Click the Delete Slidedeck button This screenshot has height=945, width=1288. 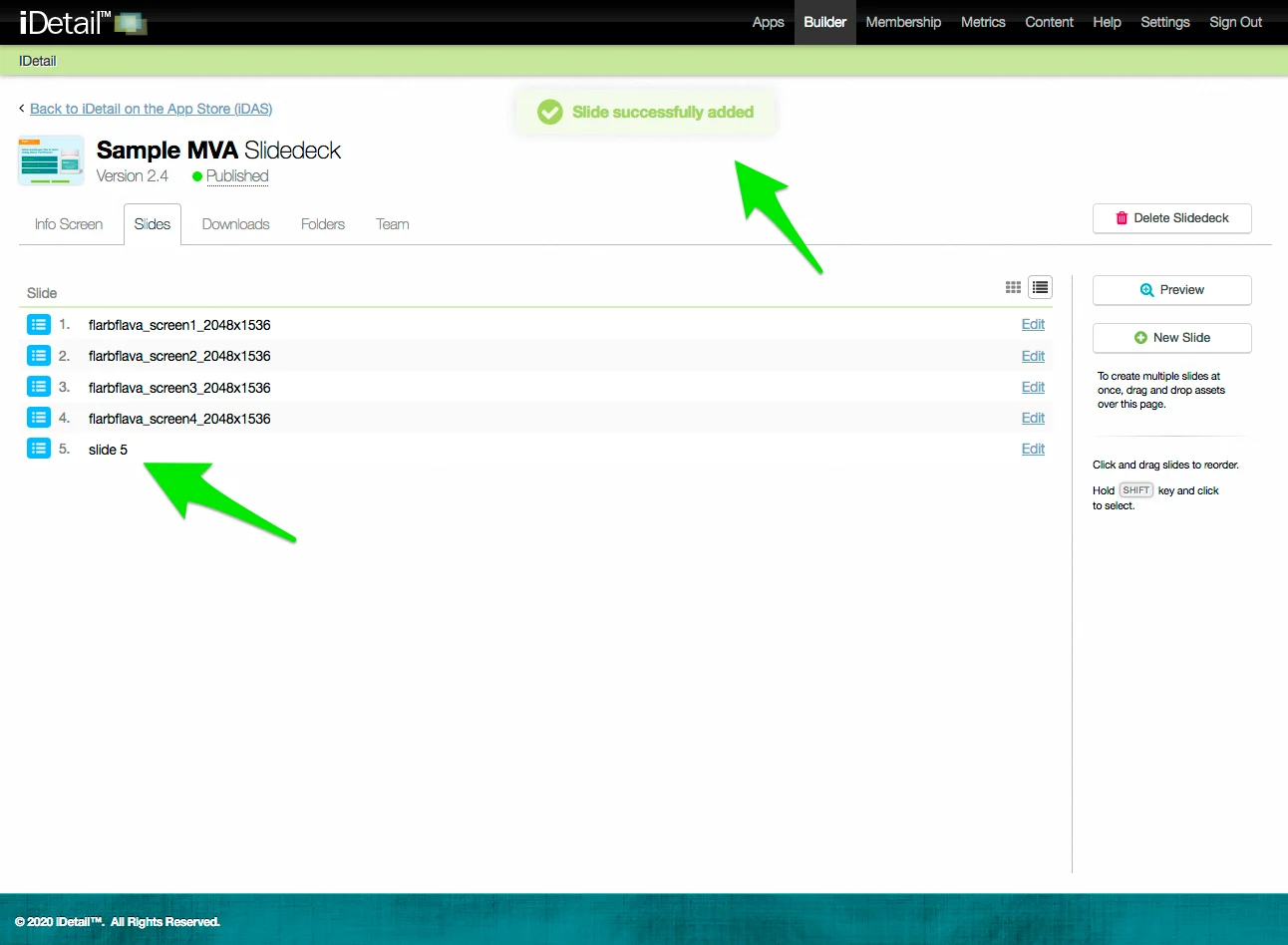[1172, 218]
